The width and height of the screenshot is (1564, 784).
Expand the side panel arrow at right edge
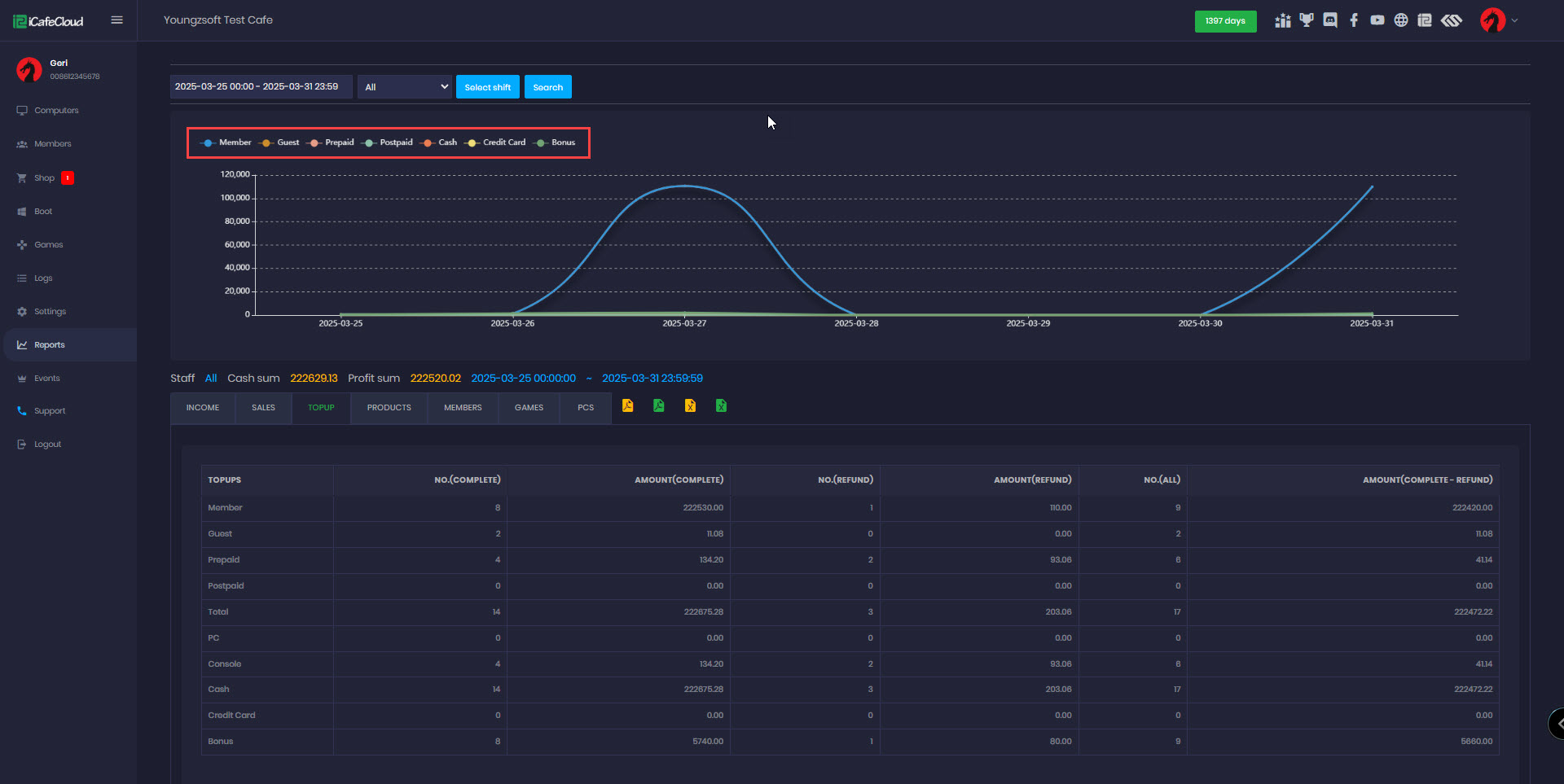click(1557, 723)
